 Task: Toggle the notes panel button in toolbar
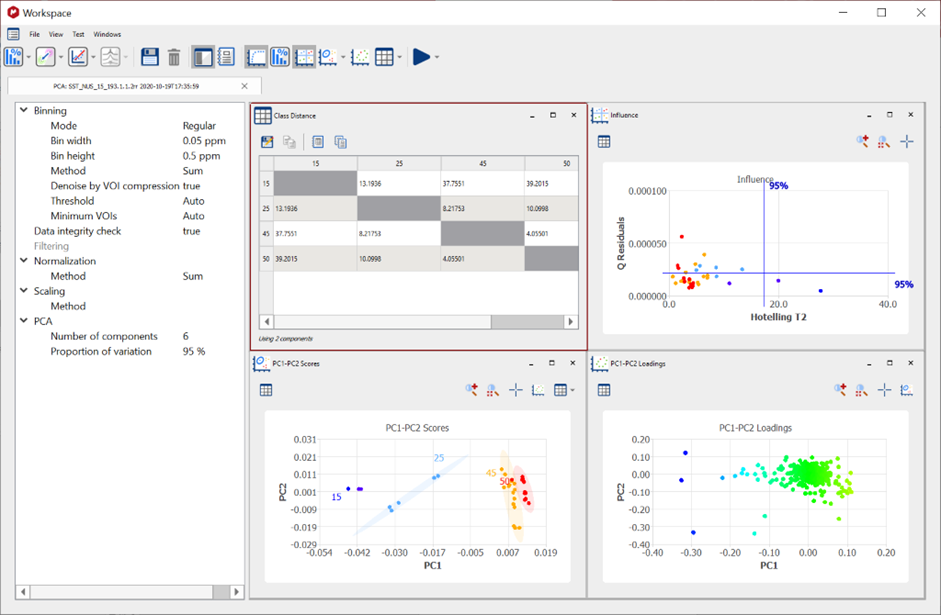pos(225,57)
